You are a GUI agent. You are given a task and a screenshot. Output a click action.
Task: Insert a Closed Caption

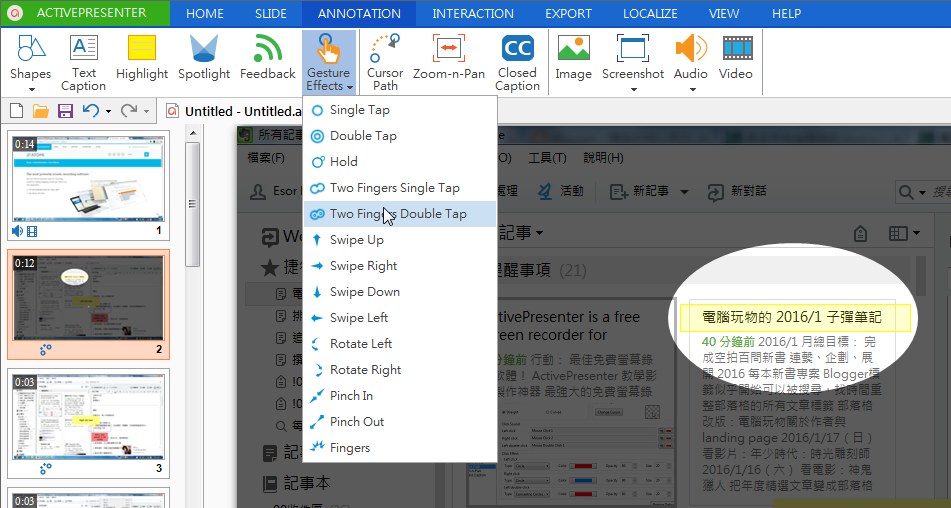point(517,62)
